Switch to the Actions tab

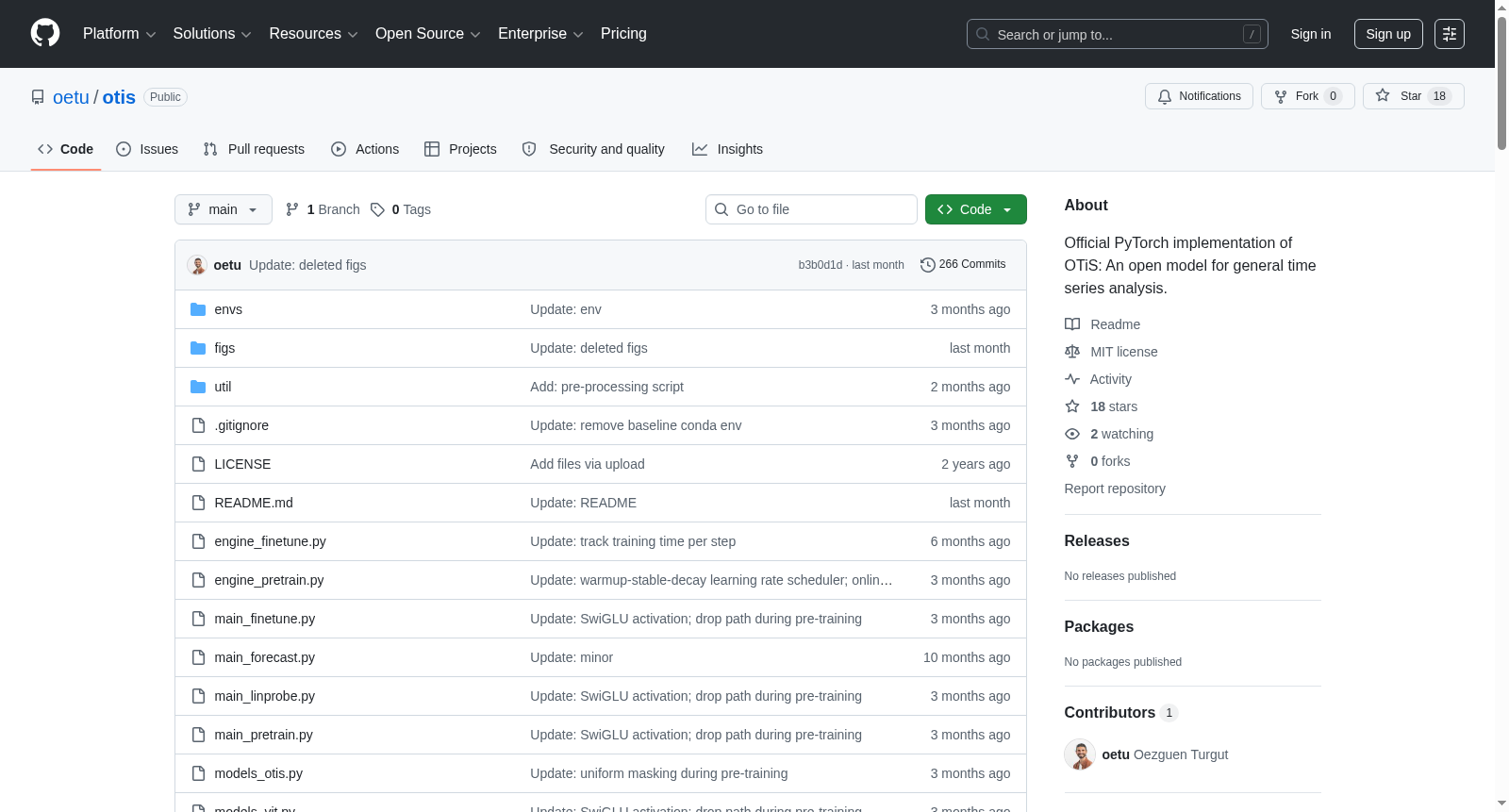coord(365,149)
